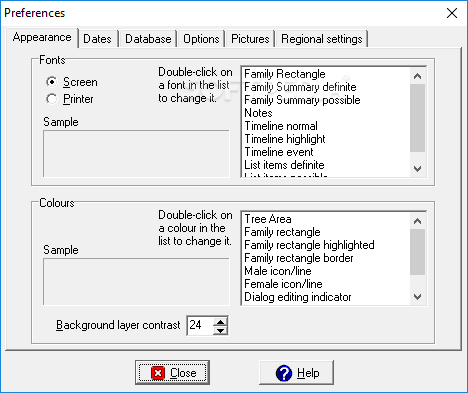Click the Colours list scrollbar thumb
Screen dimensions: 468x393
[x=417, y=252]
